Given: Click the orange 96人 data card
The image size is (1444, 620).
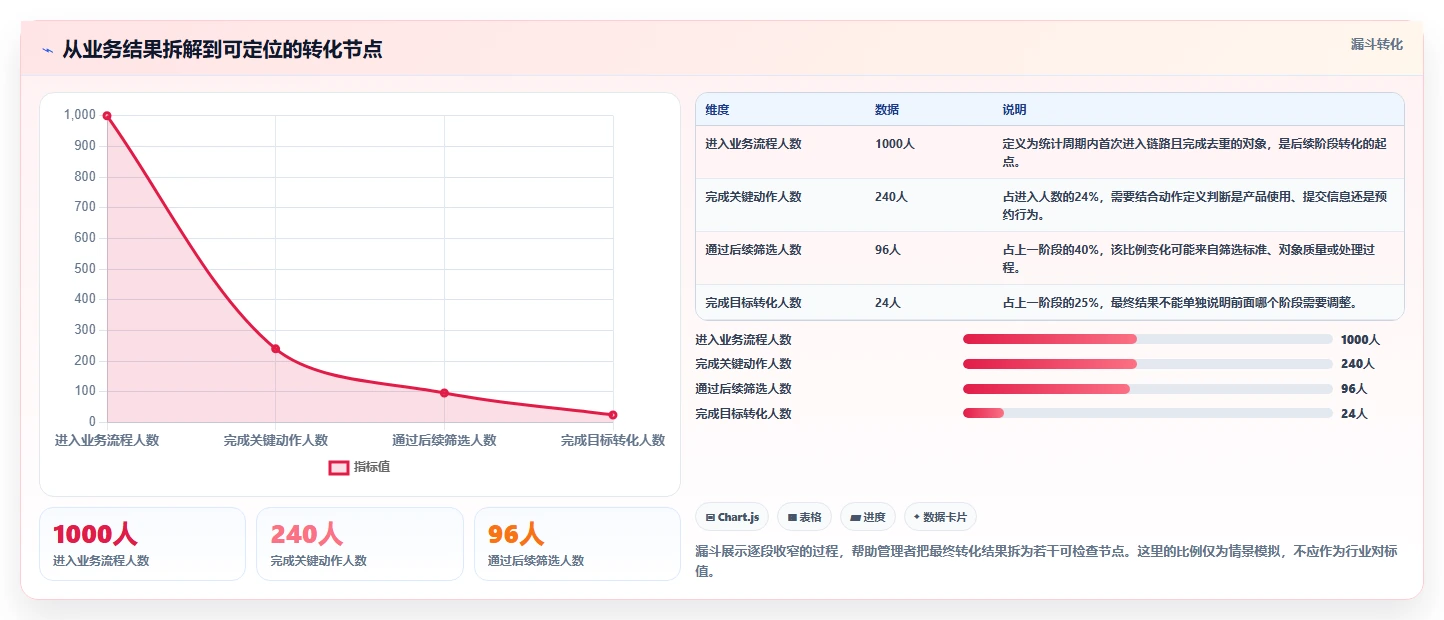Looking at the screenshot, I should (577, 544).
